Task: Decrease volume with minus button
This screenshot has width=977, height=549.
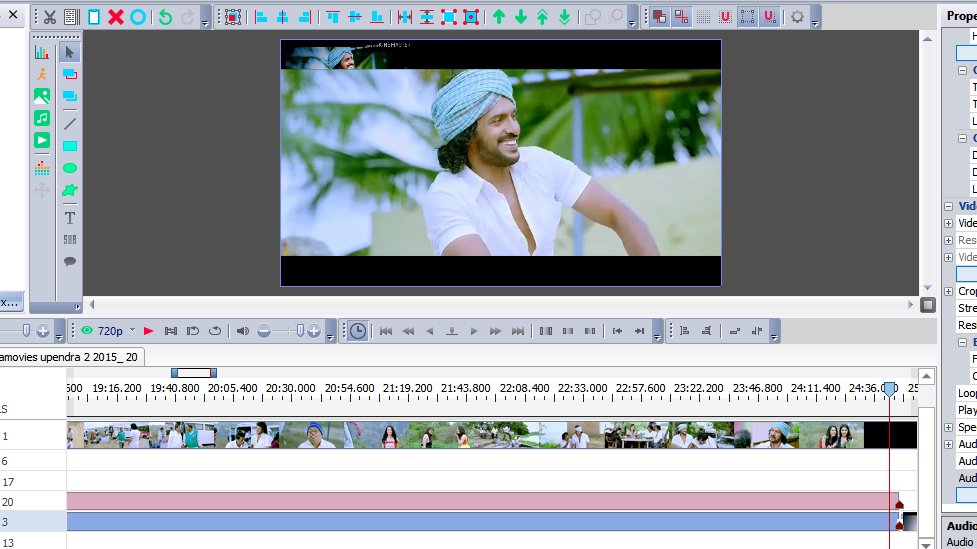Action: 264,331
